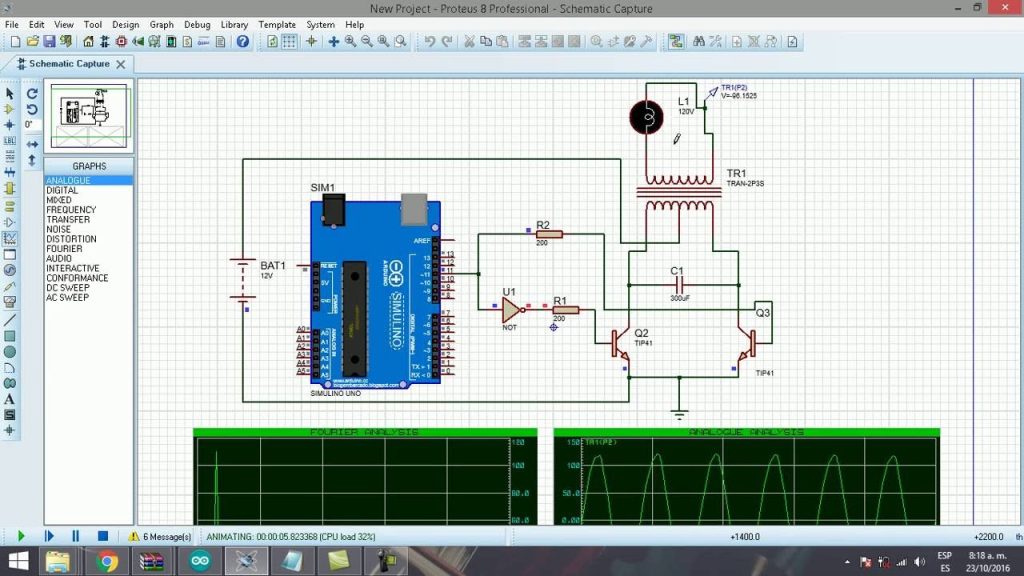Image resolution: width=1024 pixels, height=576 pixels.
Task: Open the PCB Layout icon in toolbar
Action: tap(121, 42)
